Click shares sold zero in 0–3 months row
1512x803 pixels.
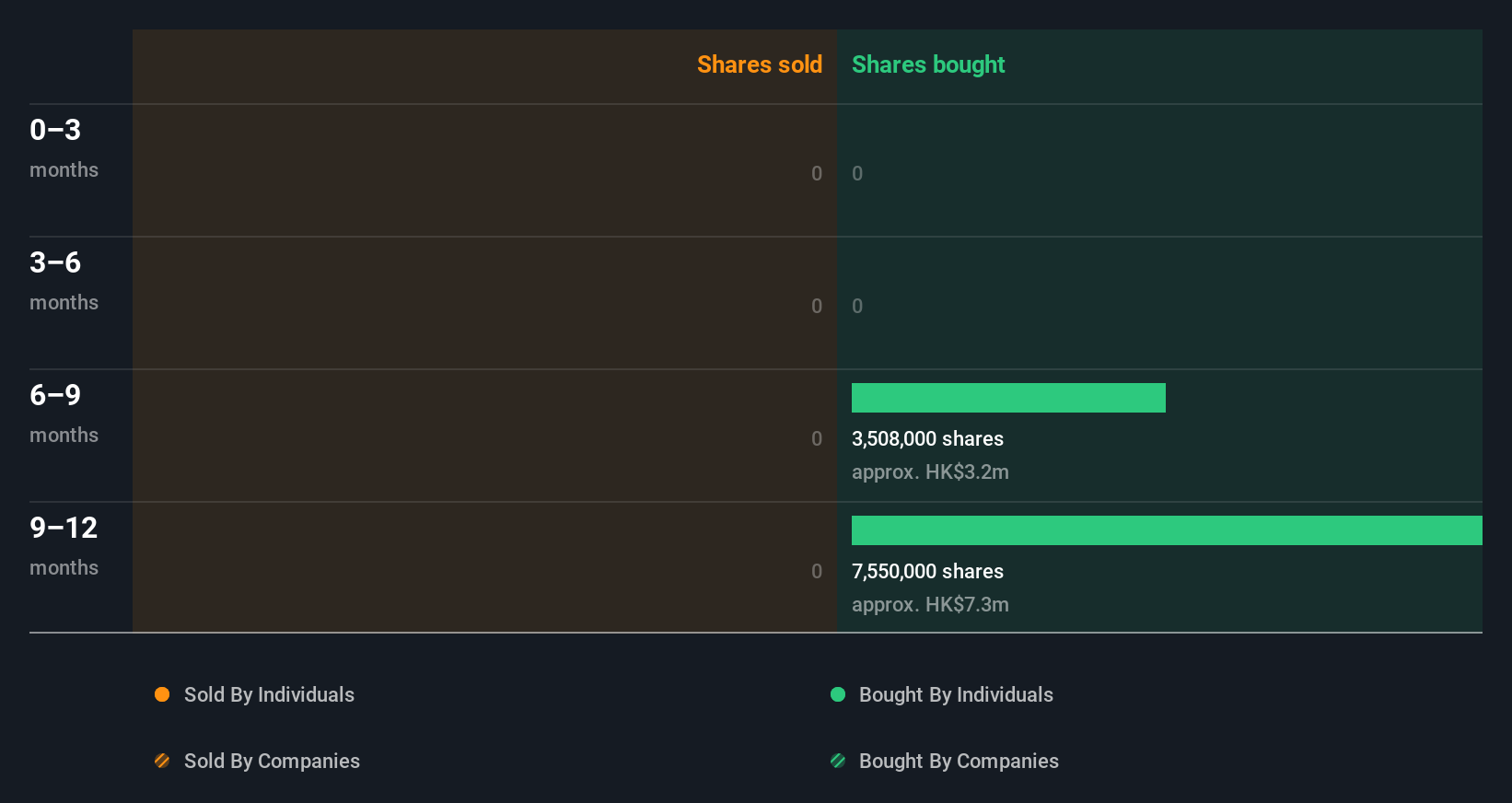pyautogui.click(x=817, y=173)
